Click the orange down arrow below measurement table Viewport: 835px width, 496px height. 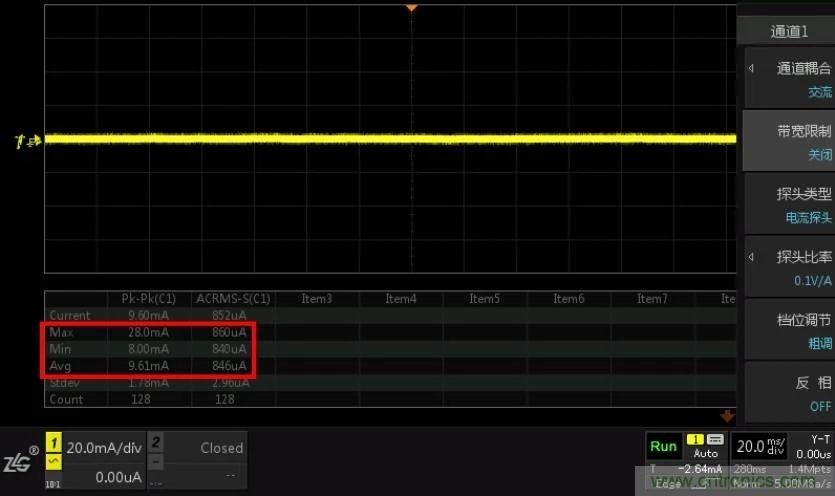[x=727, y=416]
